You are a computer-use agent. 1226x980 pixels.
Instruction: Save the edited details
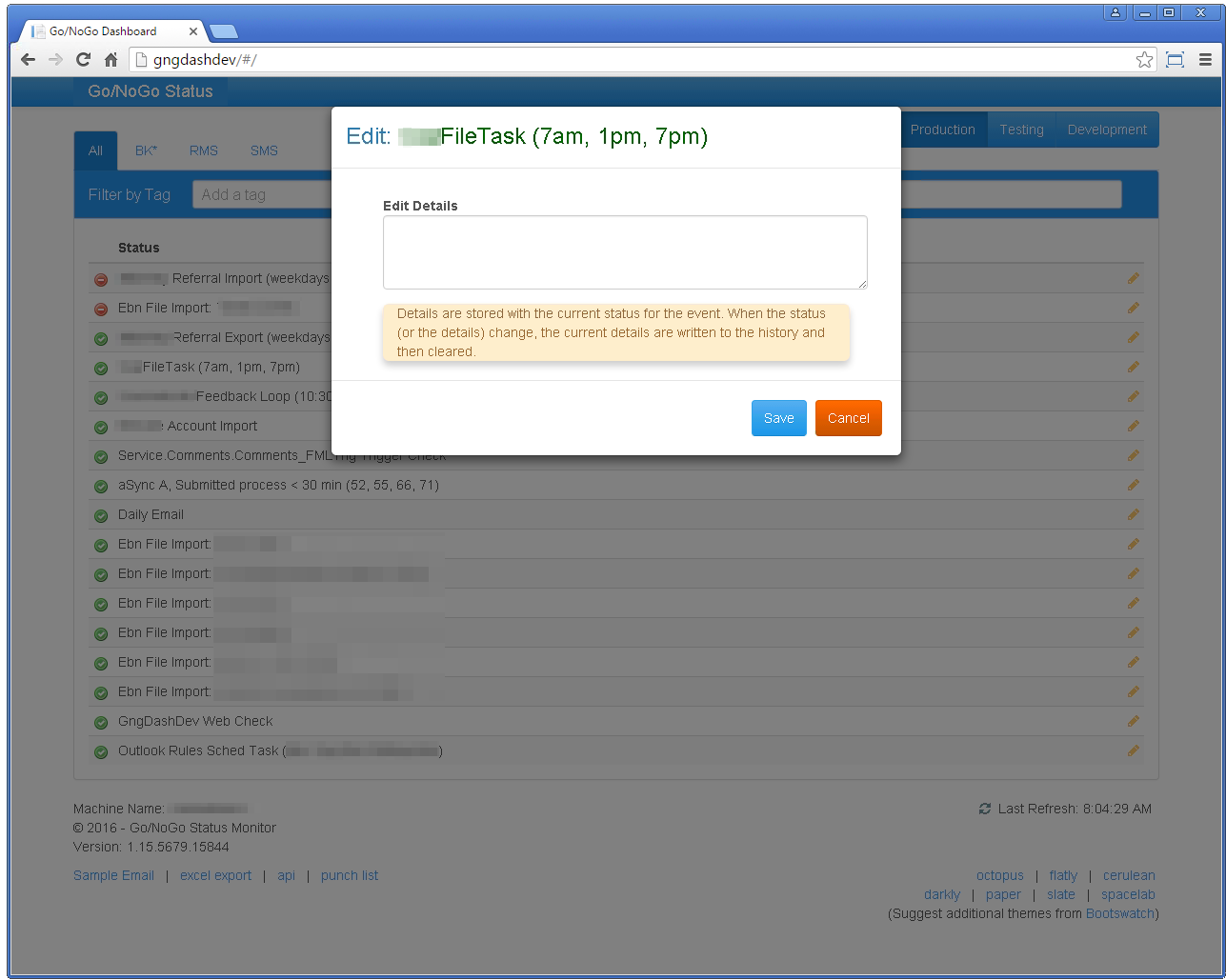778,418
